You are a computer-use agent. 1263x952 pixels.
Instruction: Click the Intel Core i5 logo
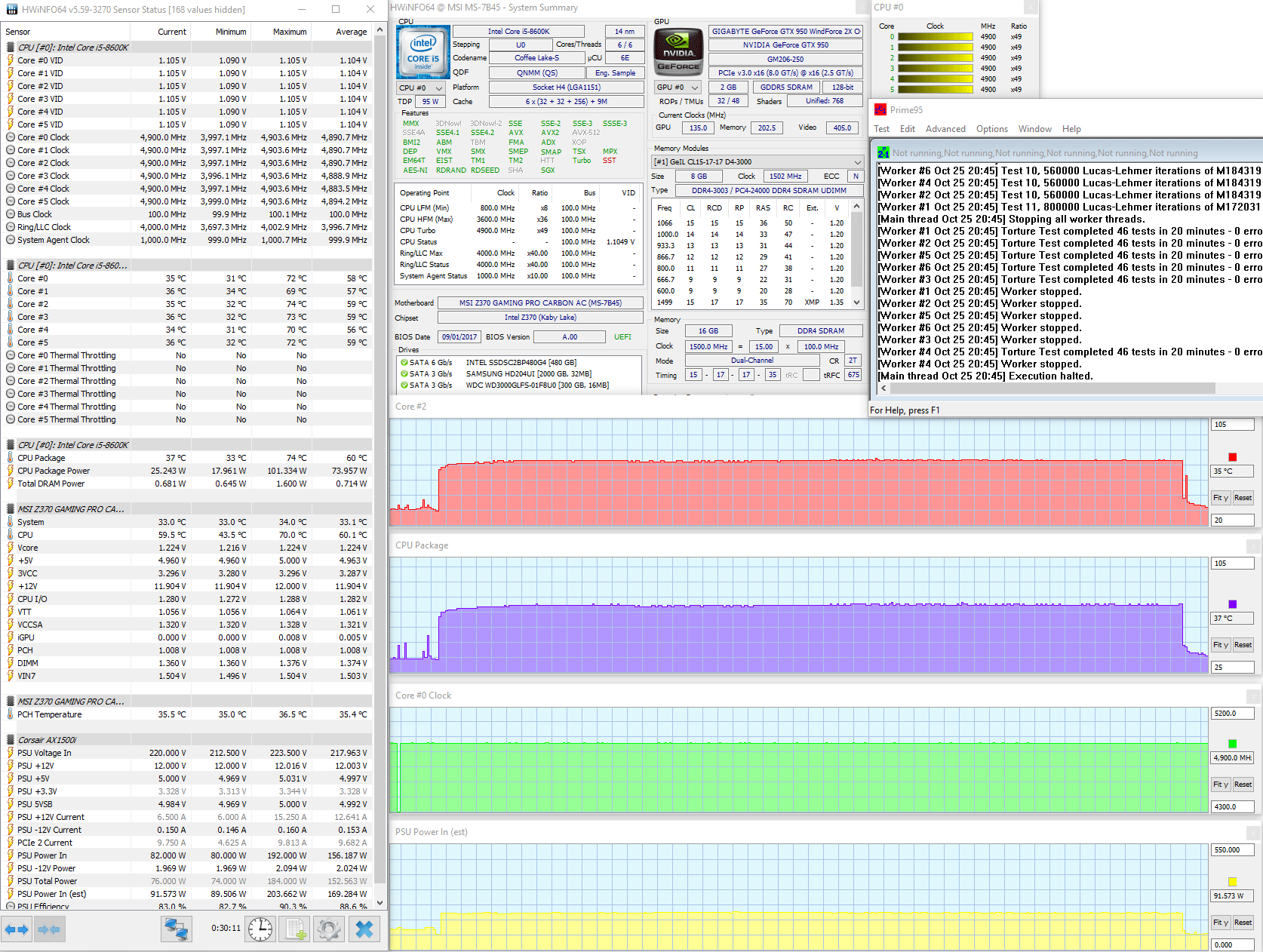pos(423,52)
